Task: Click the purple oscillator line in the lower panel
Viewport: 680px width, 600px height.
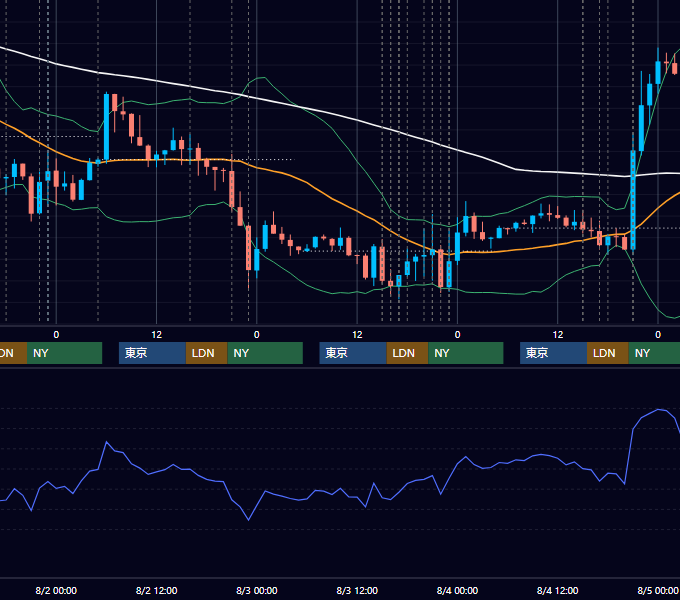Action: pyautogui.click(x=340, y=489)
